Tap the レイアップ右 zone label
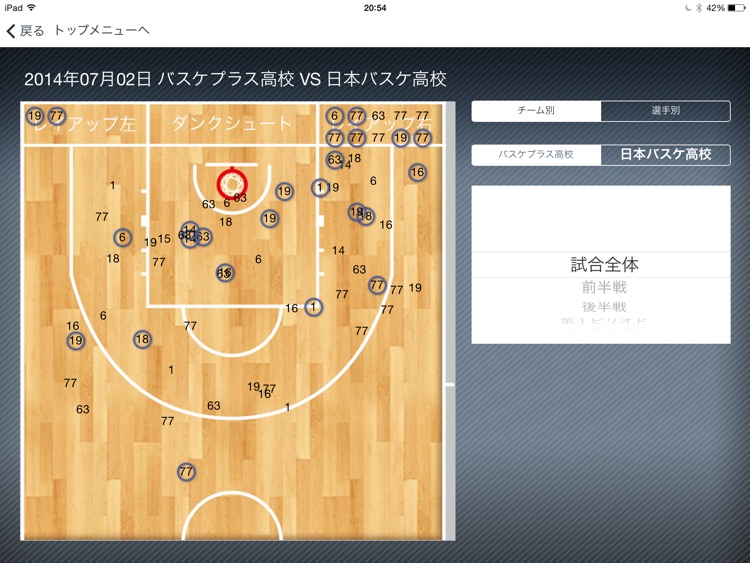 (x=381, y=124)
